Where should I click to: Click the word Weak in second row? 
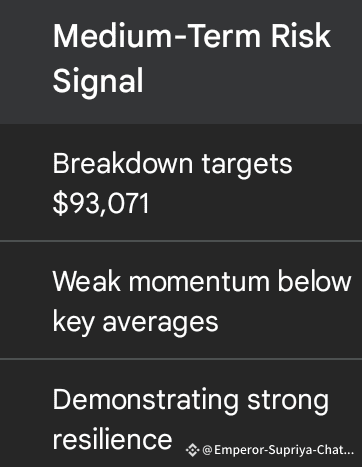tap(87, 281)
